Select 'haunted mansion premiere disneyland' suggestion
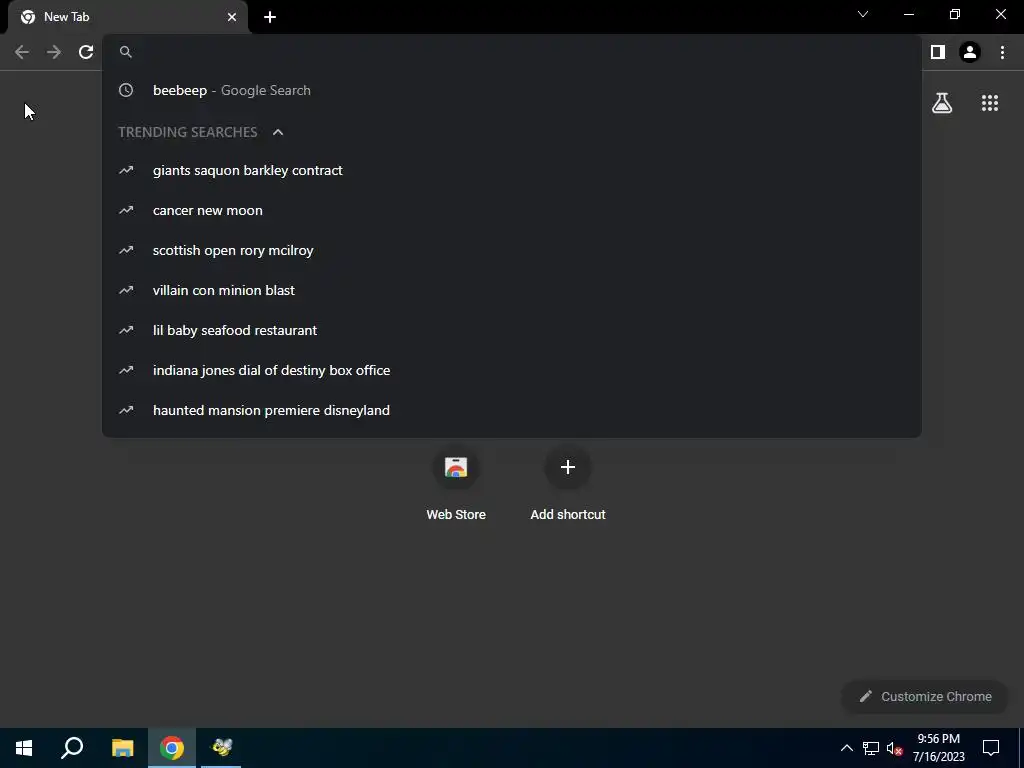 click(512, 410)
